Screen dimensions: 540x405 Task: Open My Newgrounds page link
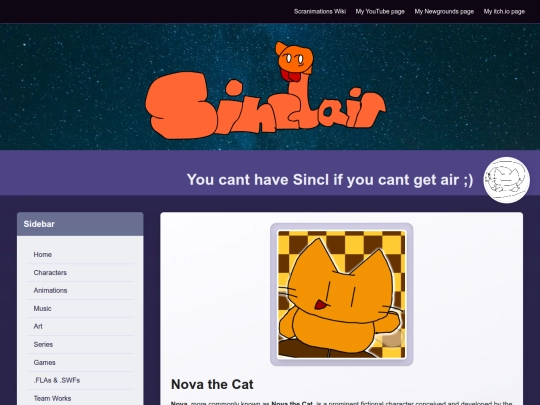(x=444, y=12)
